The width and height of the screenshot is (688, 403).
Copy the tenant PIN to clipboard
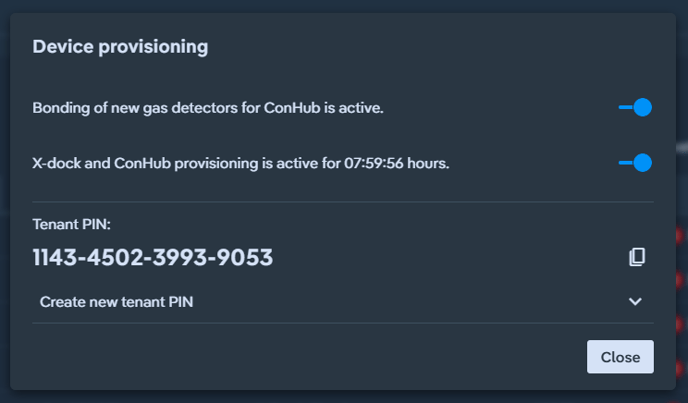coord(637,257)
